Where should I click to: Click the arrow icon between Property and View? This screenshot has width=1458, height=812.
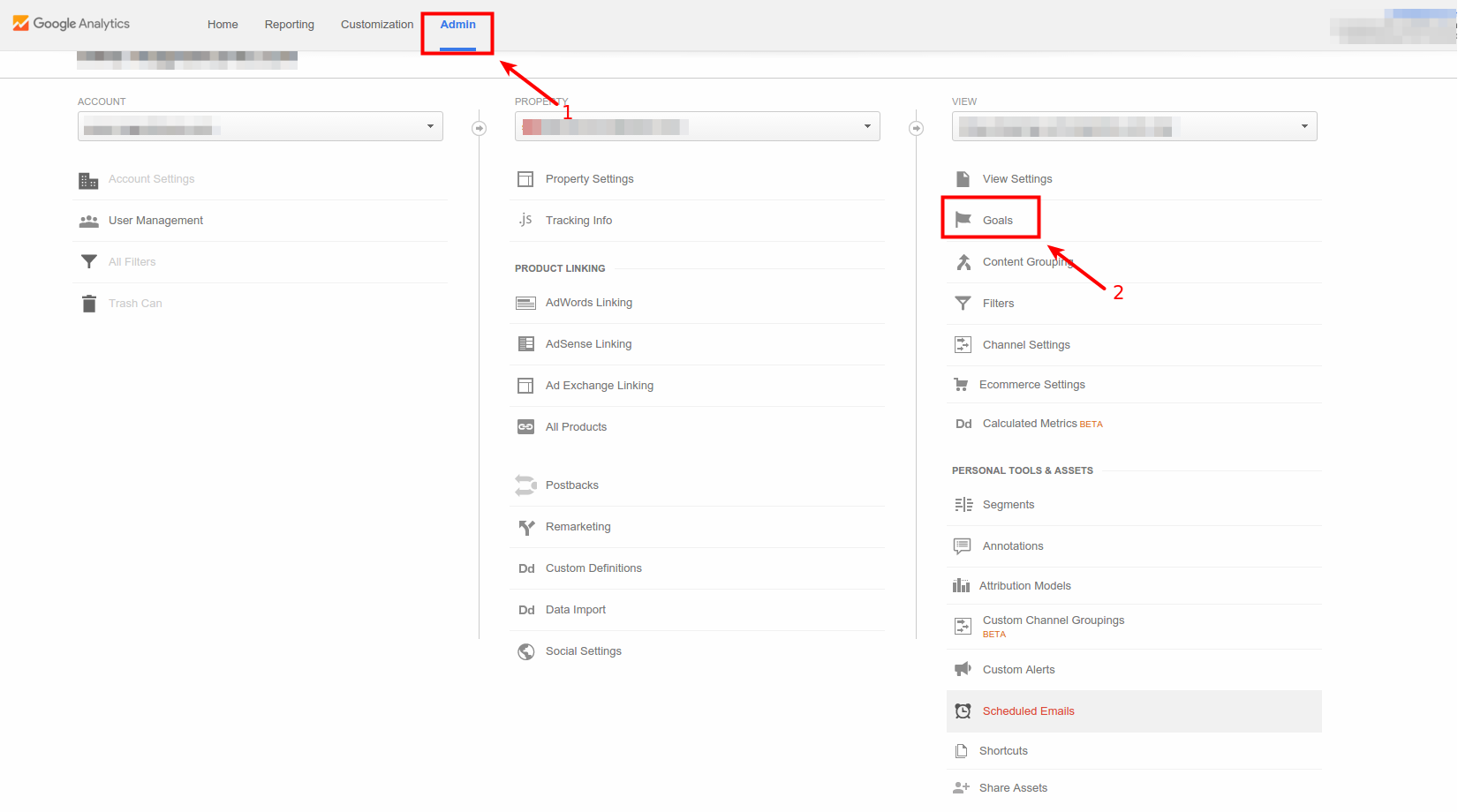pyautogui.click(x=917, y=129)
